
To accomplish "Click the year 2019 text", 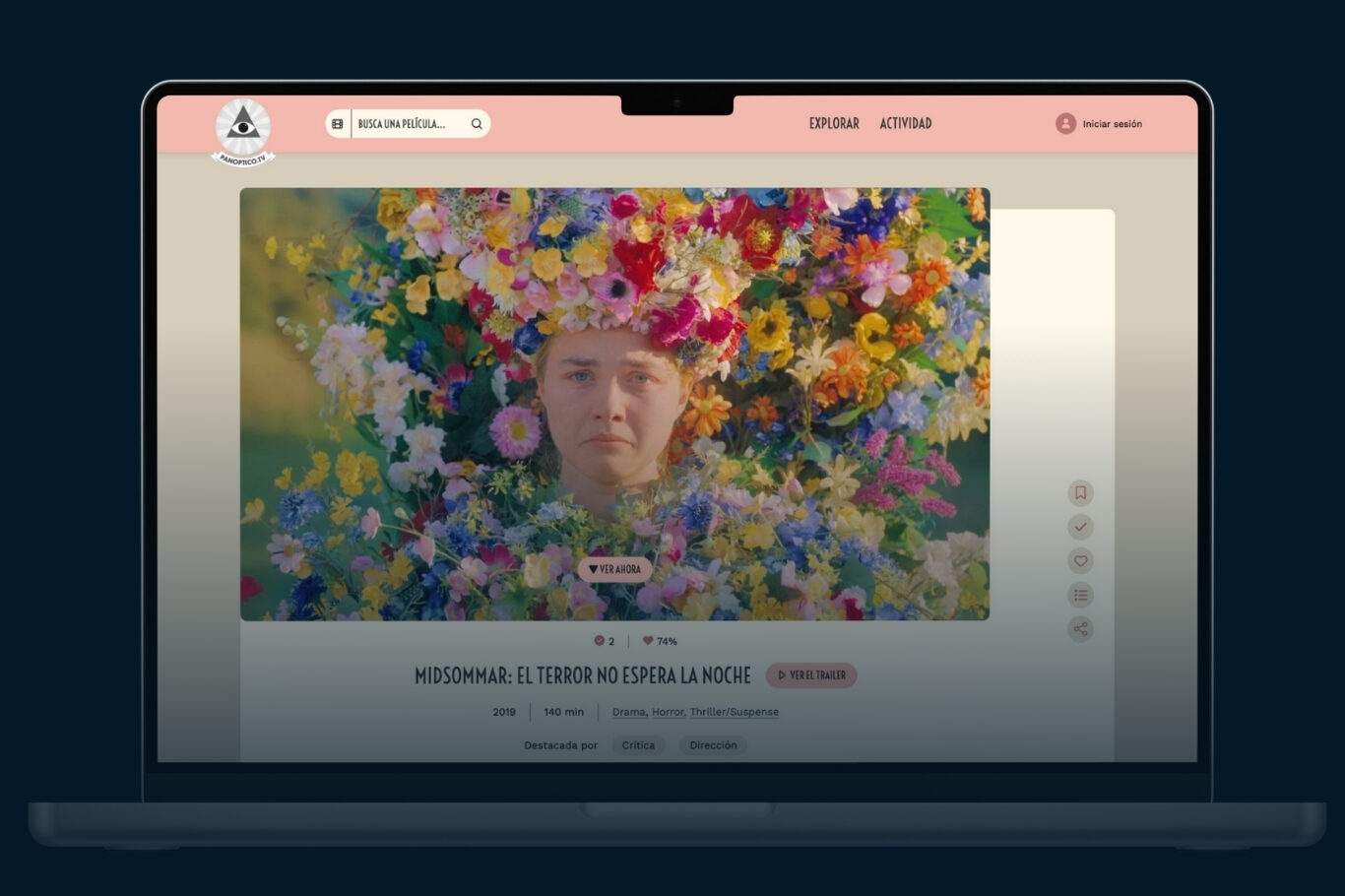I will [504, 712].
